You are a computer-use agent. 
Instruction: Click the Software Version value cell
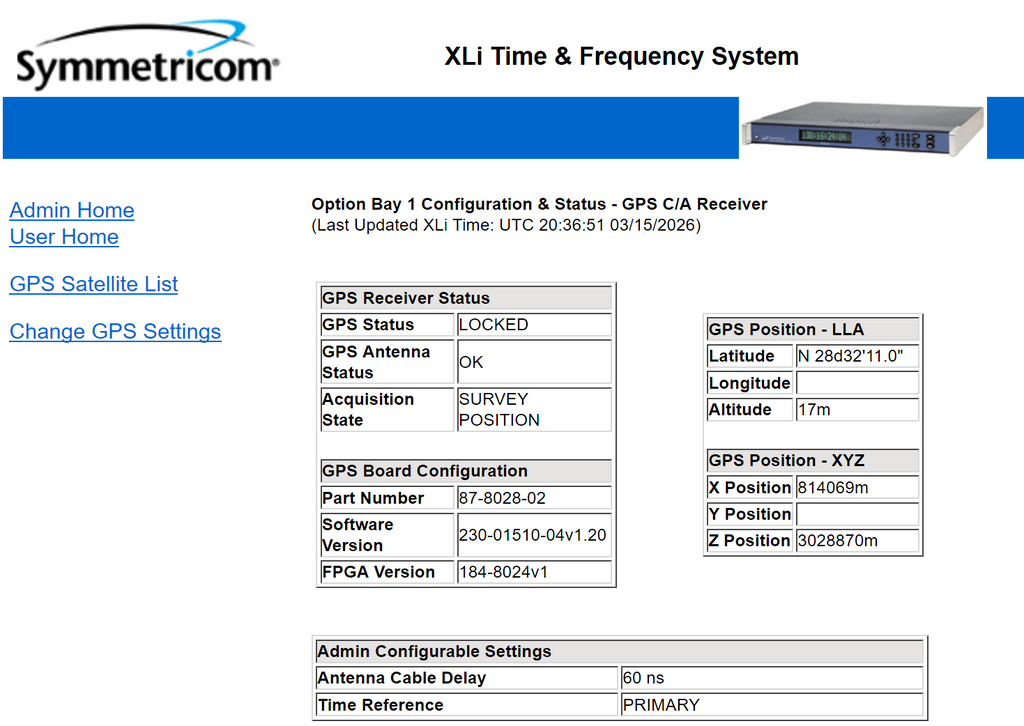click(533, 535)
